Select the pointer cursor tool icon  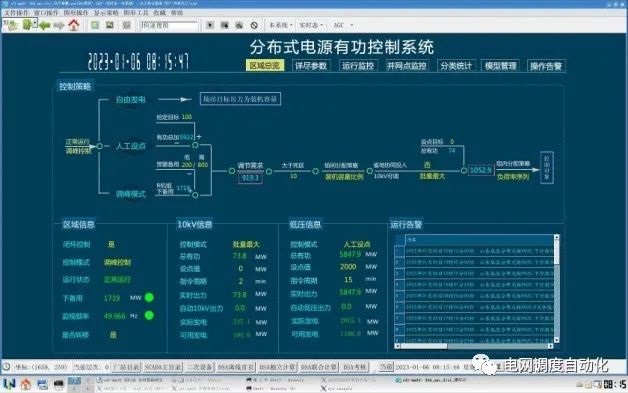(210, 25)
